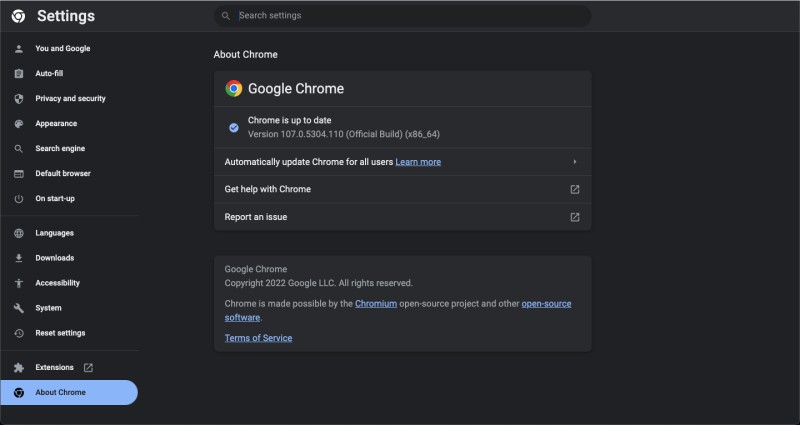
Task: Click the Downloads arrow icon
Action: (x=19, y=258)
